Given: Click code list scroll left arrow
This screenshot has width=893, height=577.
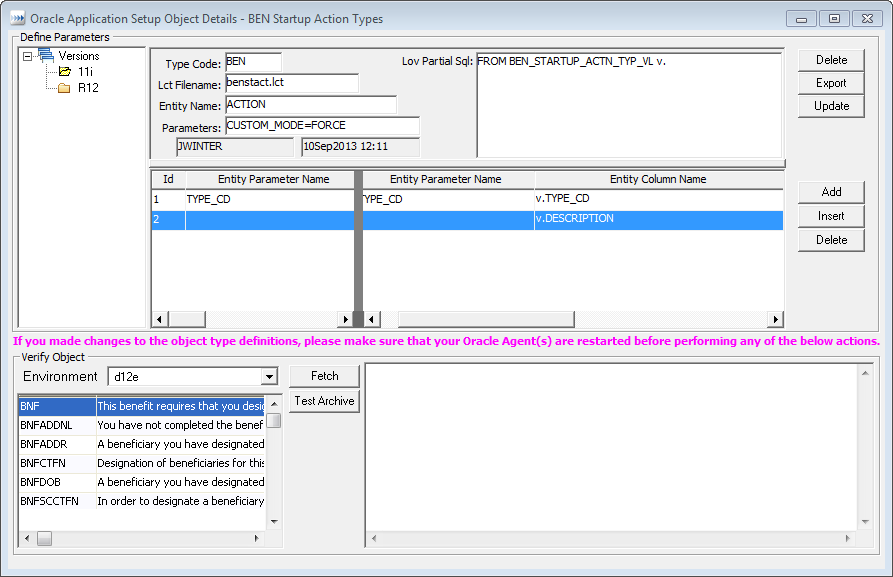Looking at the screenshot, I should coord(27,538).
